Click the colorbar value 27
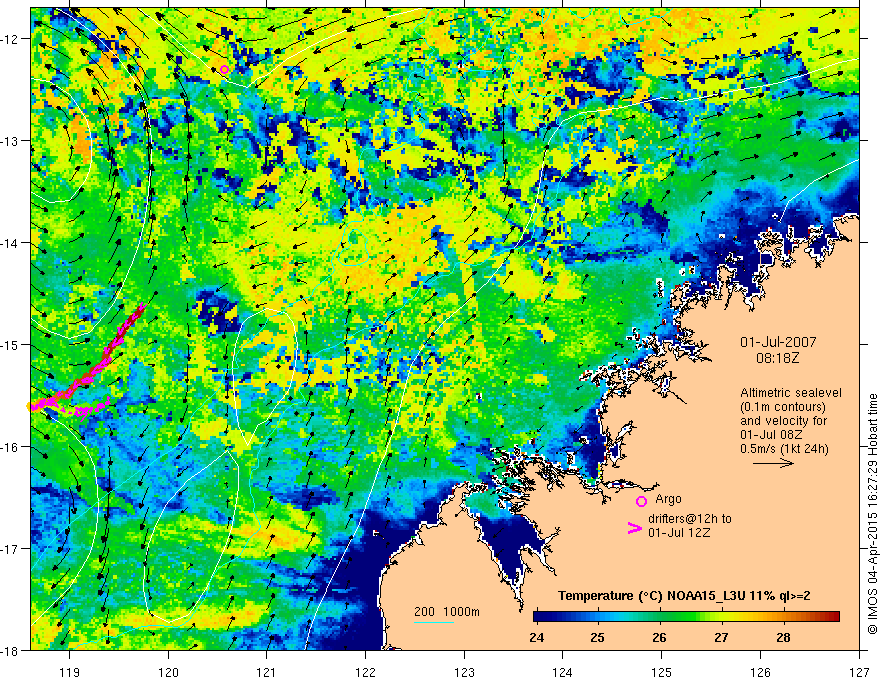880x680 pixels. 721,637
